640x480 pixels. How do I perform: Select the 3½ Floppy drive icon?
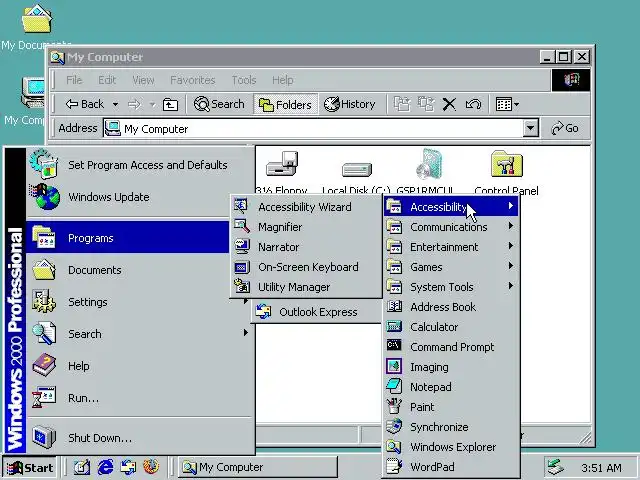(282, 164)
